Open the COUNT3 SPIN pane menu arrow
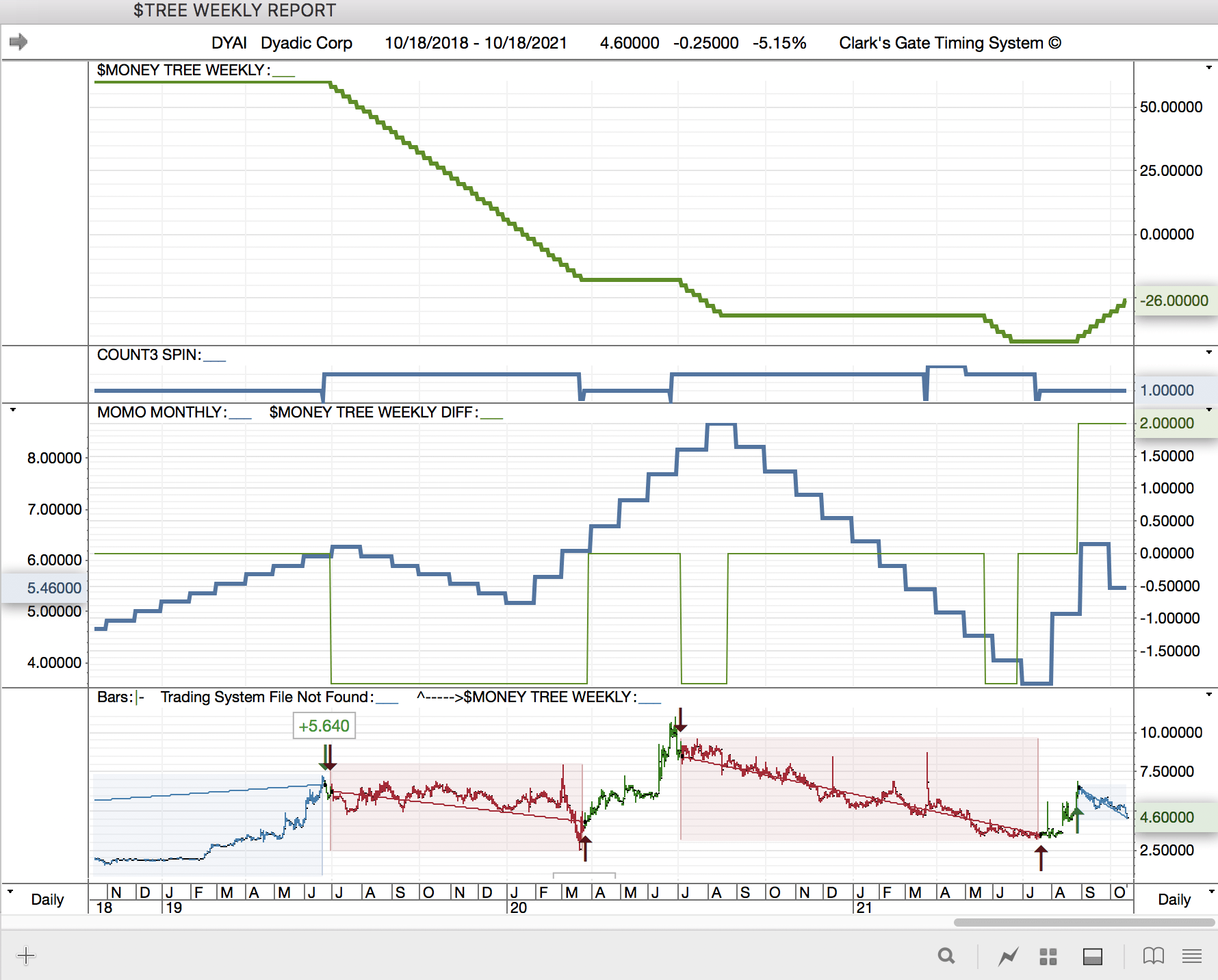The image size is (1218, 980). [x=1209, y=352]
